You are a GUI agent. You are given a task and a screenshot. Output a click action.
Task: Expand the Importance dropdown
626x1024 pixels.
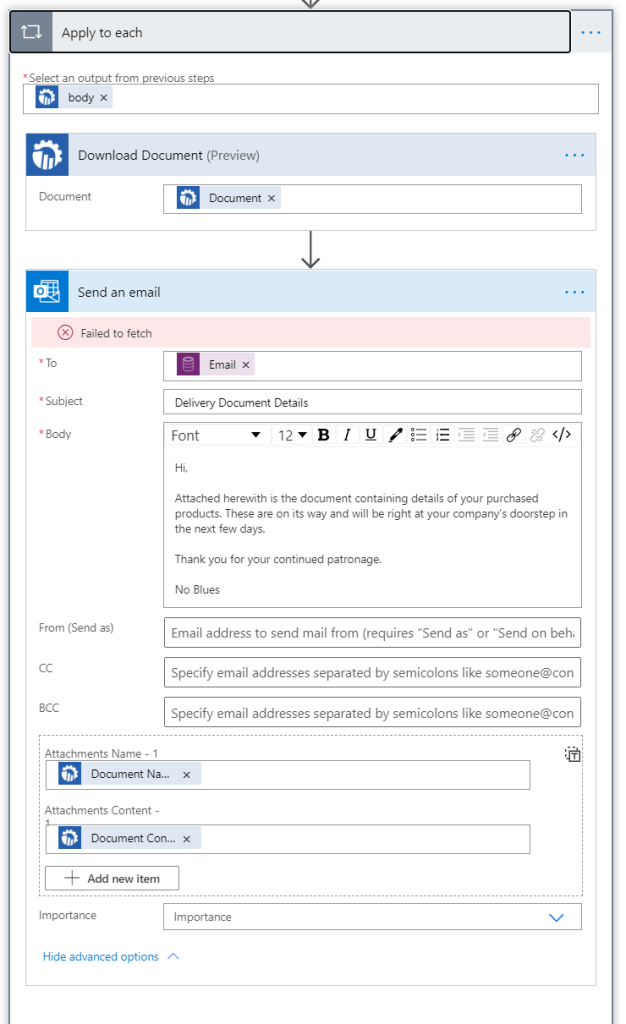(x=557, y=917)
